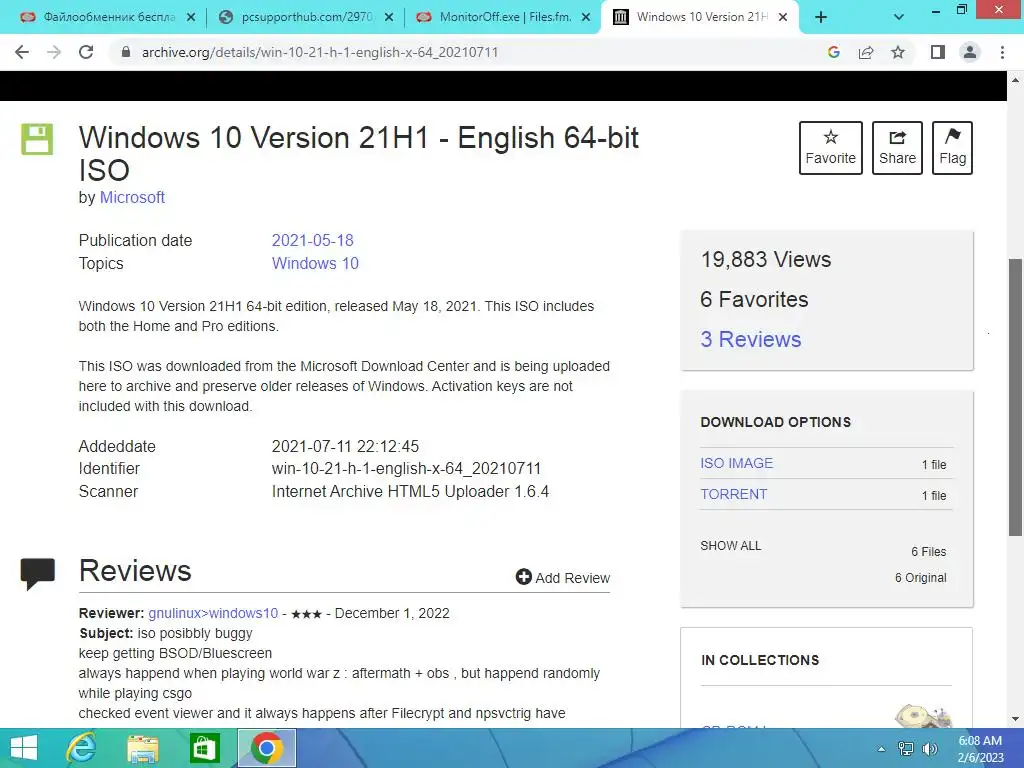Open the Windows Start button

tap(24, 748)
